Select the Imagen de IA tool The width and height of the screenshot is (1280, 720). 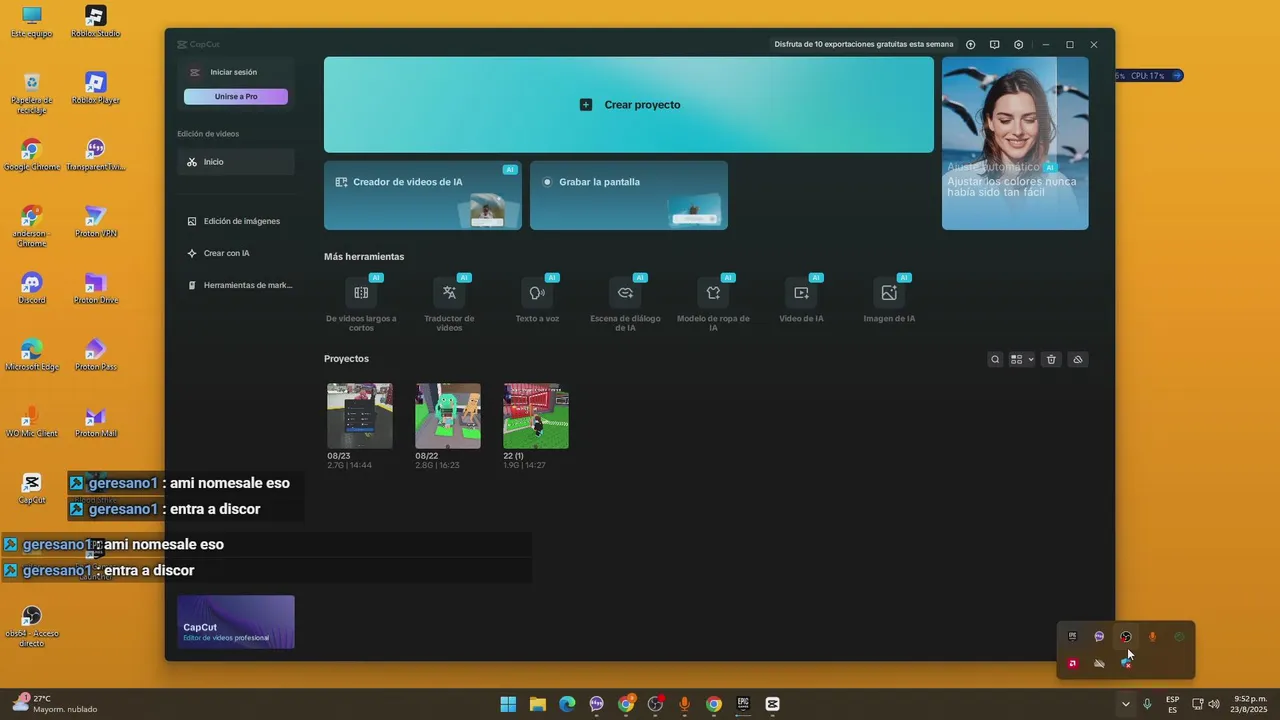(889, 300)
